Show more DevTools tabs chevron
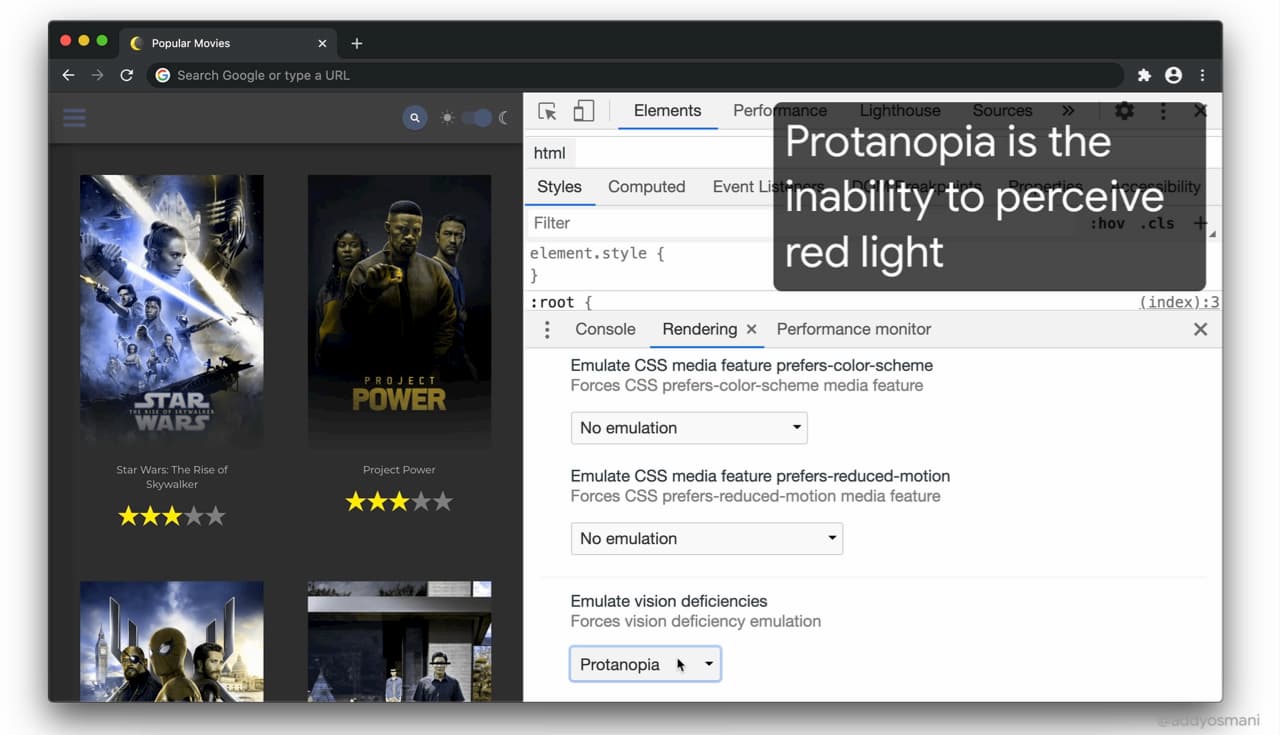The width and height of the screenshot is (1280, 735). (x=1068, y=111)
